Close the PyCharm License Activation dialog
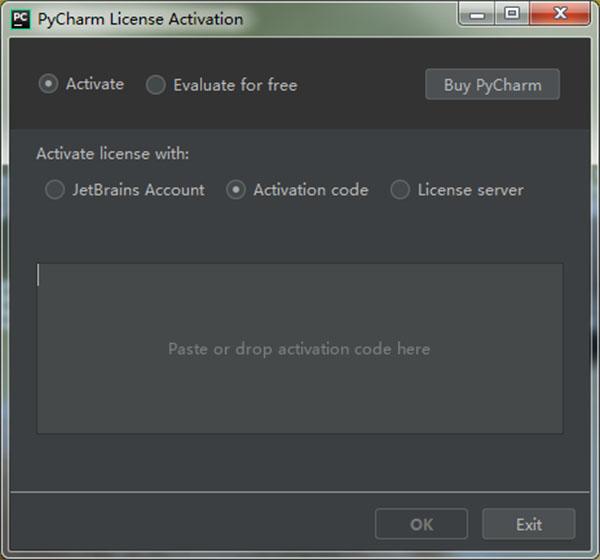 click(x=560, y=14)
